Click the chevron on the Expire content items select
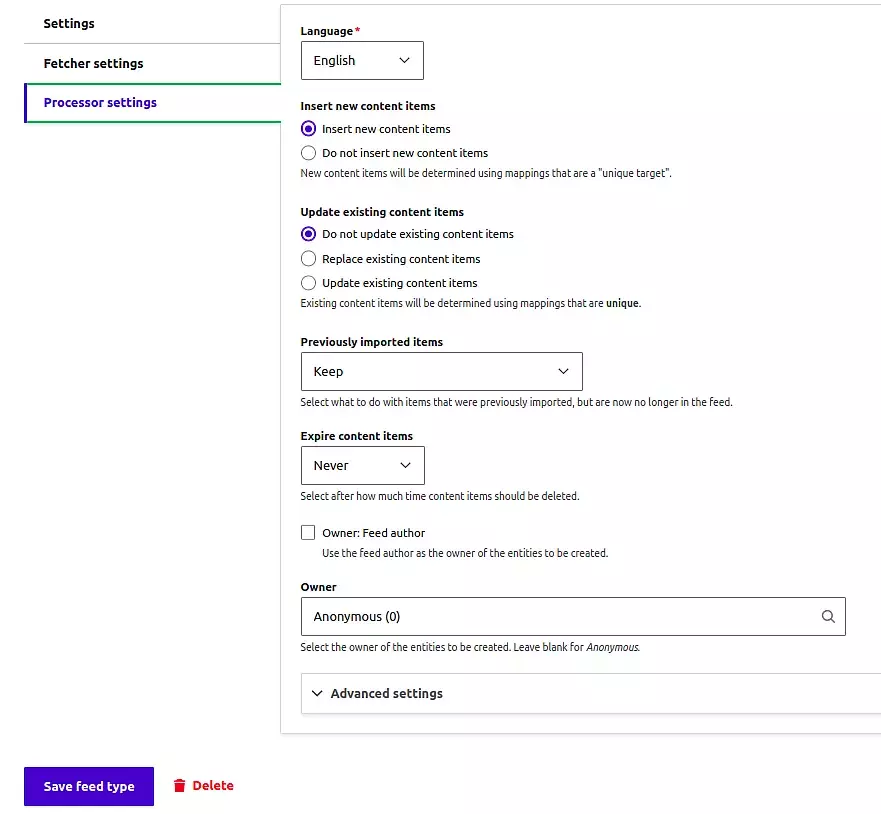The width and height of the screenshot is (881, 814). coord(404,465)
